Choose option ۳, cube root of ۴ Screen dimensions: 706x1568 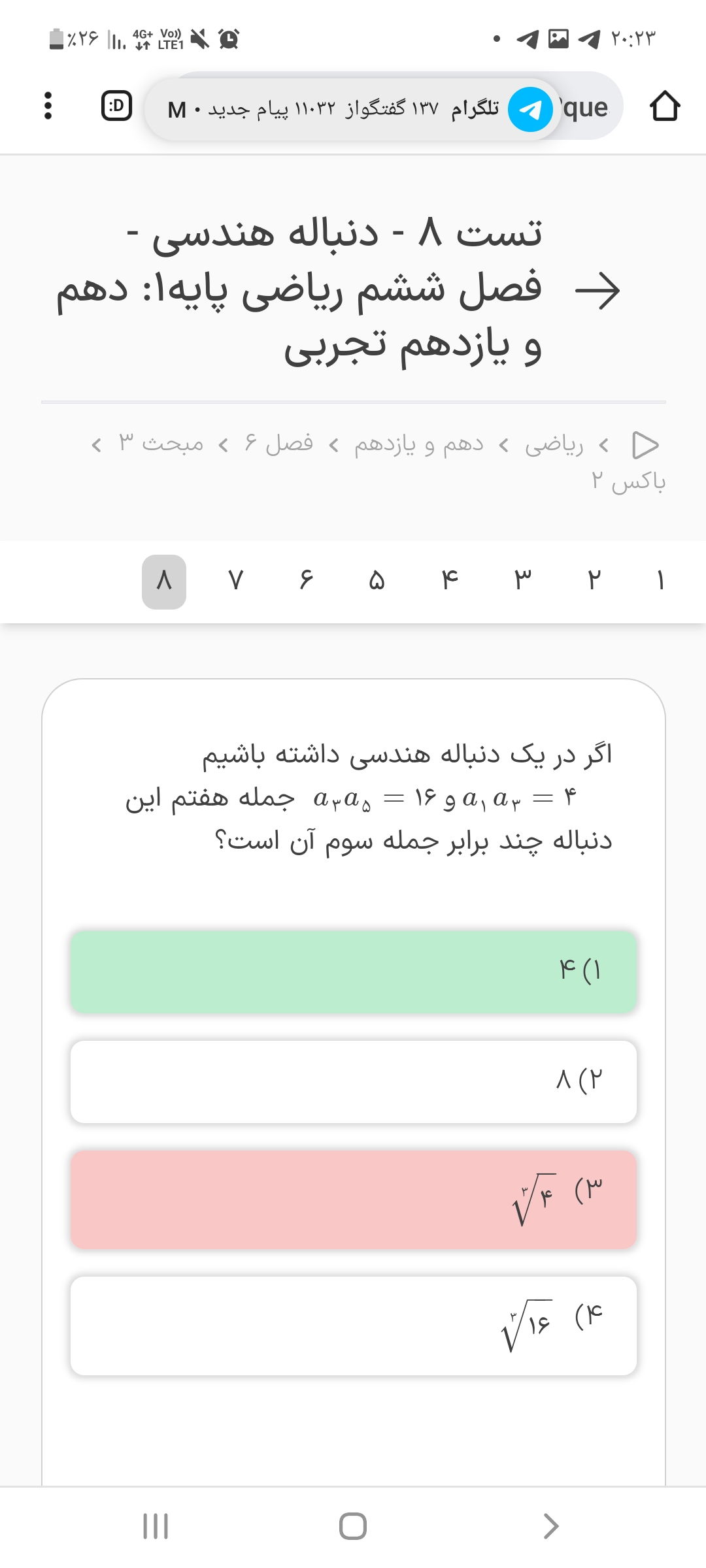(x=353, y=1200)
